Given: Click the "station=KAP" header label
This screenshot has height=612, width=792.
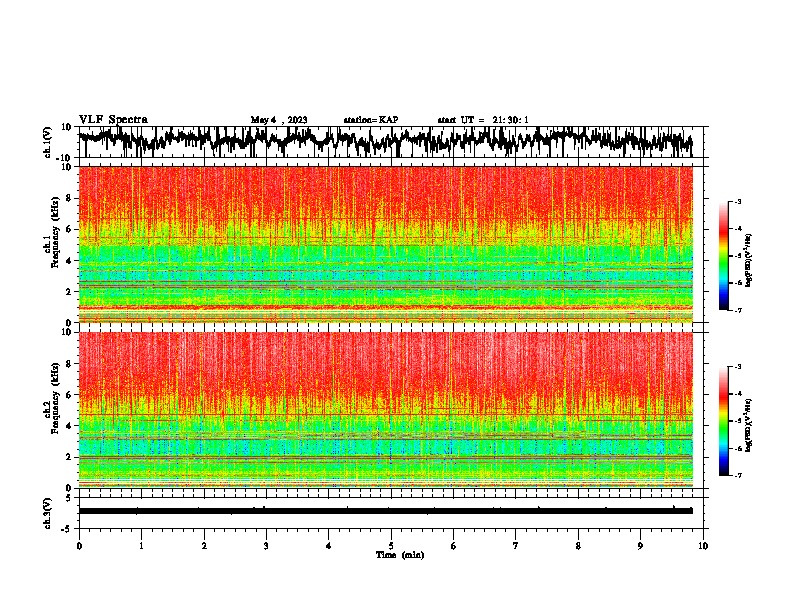Looking at the screenshot, I should tap(371, 120).
